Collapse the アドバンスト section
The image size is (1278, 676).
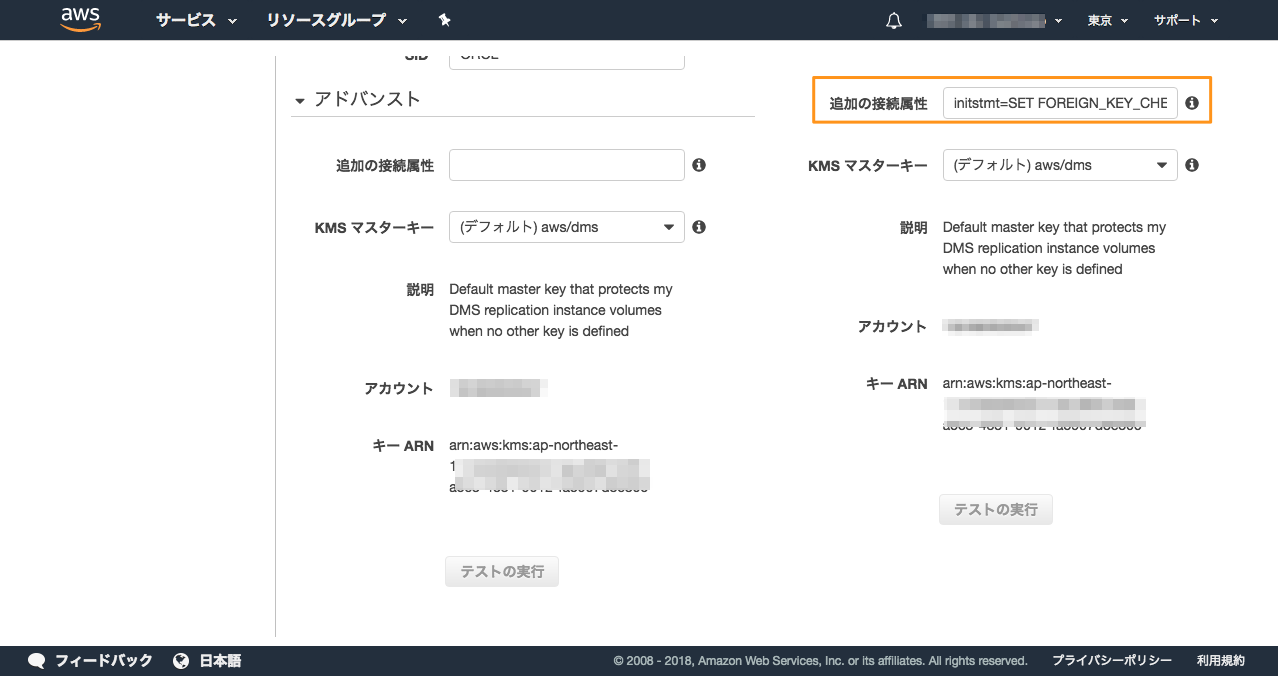coord(300,100)
